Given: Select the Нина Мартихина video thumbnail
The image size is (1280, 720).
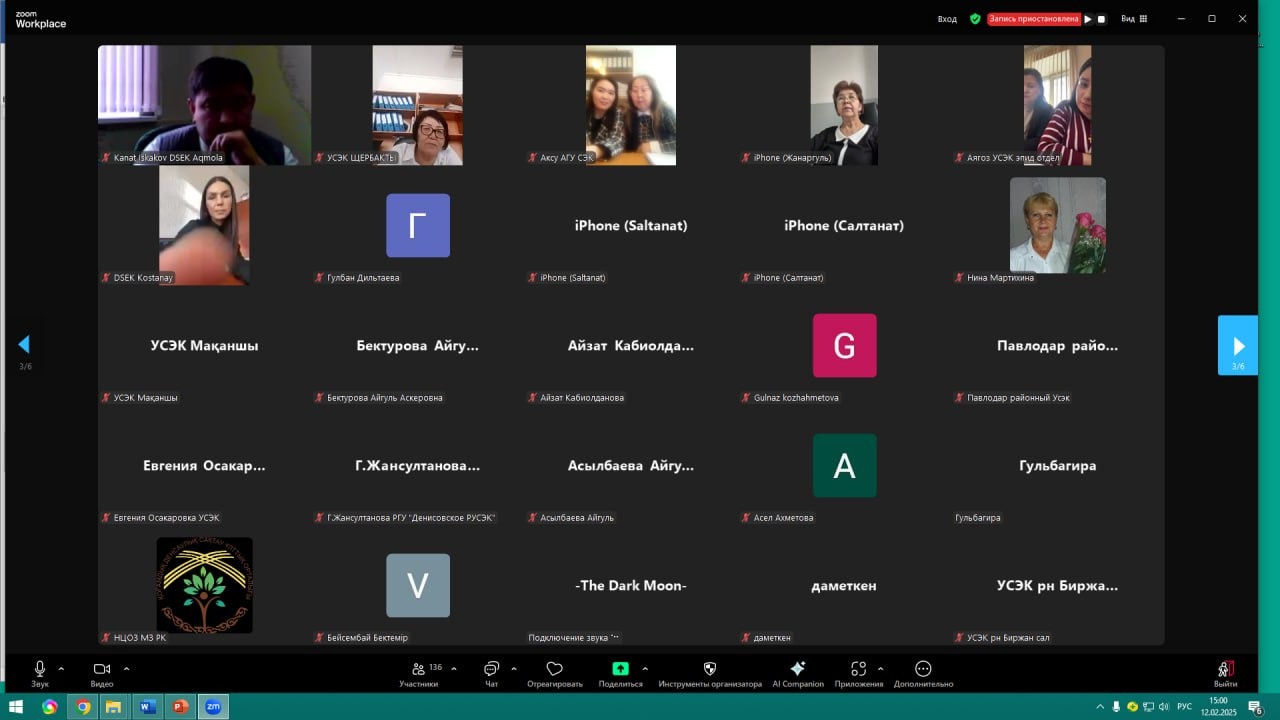Looking at the screenshot, I should pyautogui.click(x=1057, y=225).
